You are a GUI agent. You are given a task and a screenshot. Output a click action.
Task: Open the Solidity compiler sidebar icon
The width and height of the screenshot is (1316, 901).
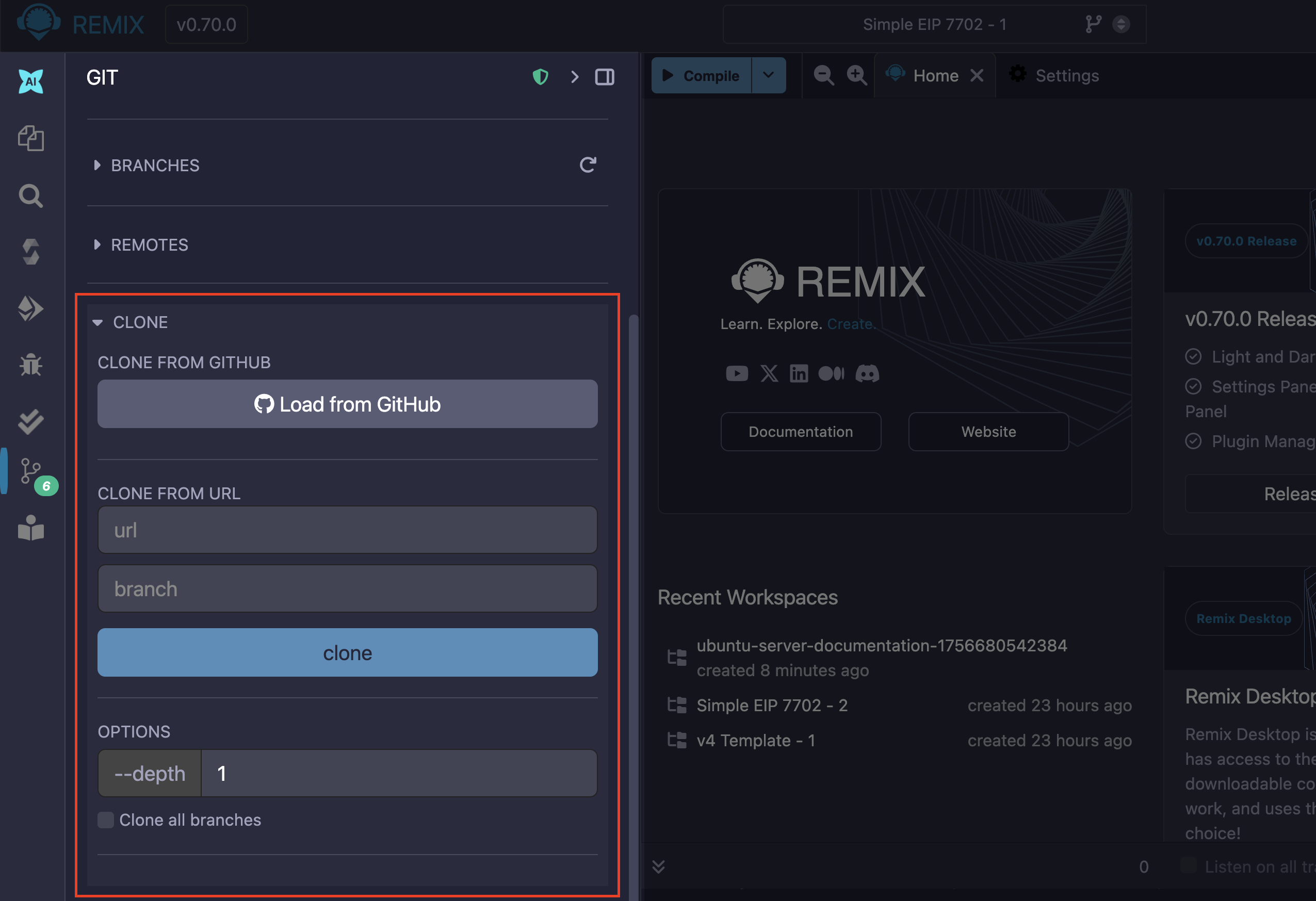coord(30,252)
